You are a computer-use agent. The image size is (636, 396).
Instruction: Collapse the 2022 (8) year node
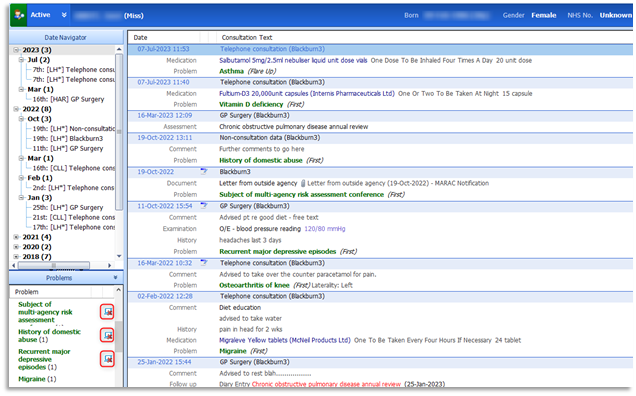(x=16, y=109)
